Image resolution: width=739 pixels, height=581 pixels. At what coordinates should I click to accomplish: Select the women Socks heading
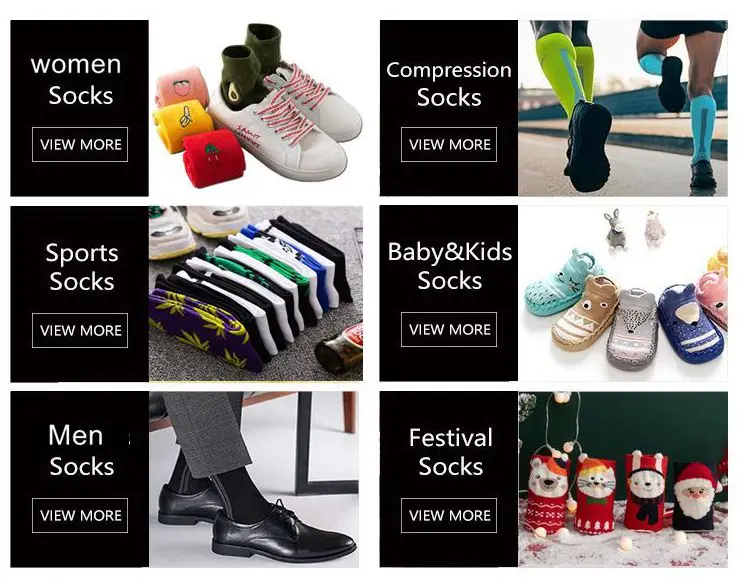tap(76, 79)
